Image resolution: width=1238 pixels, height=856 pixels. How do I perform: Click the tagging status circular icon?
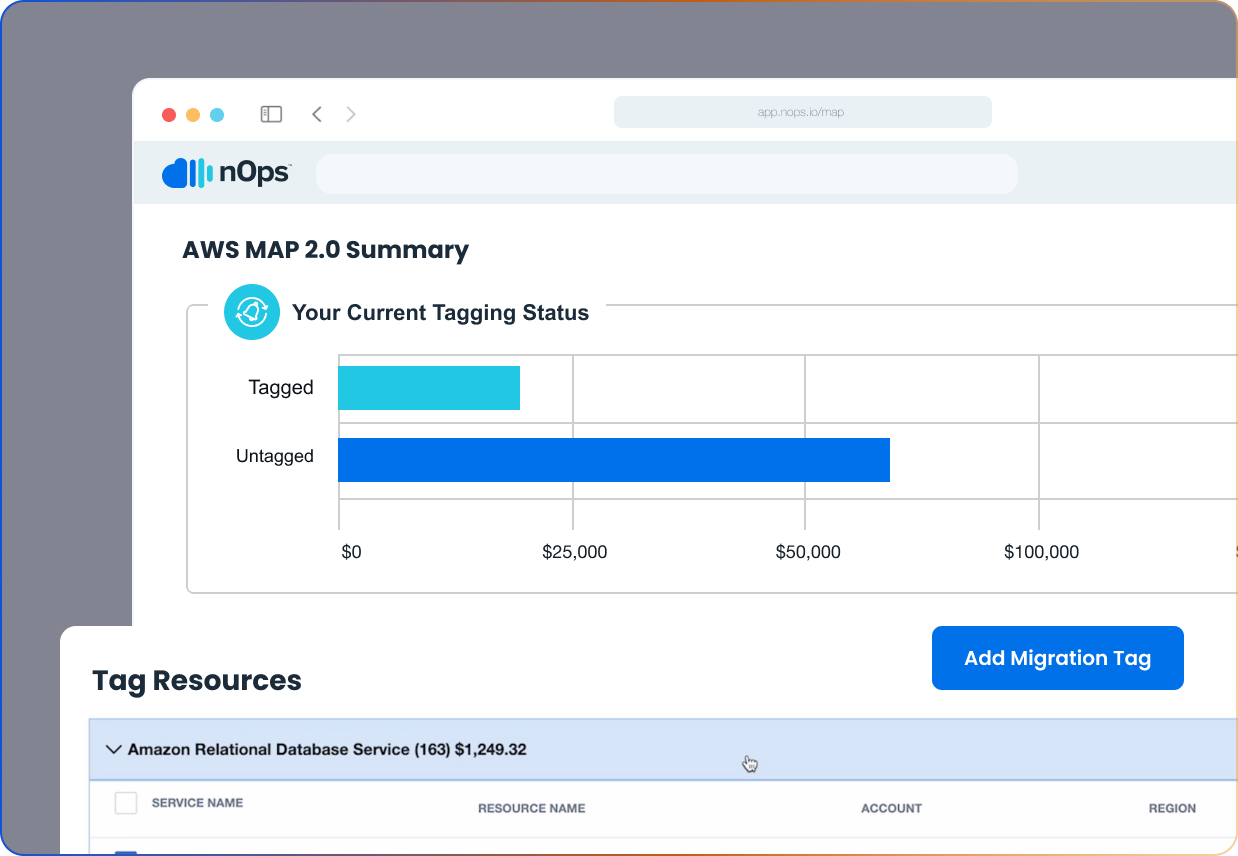click(252, 312)
